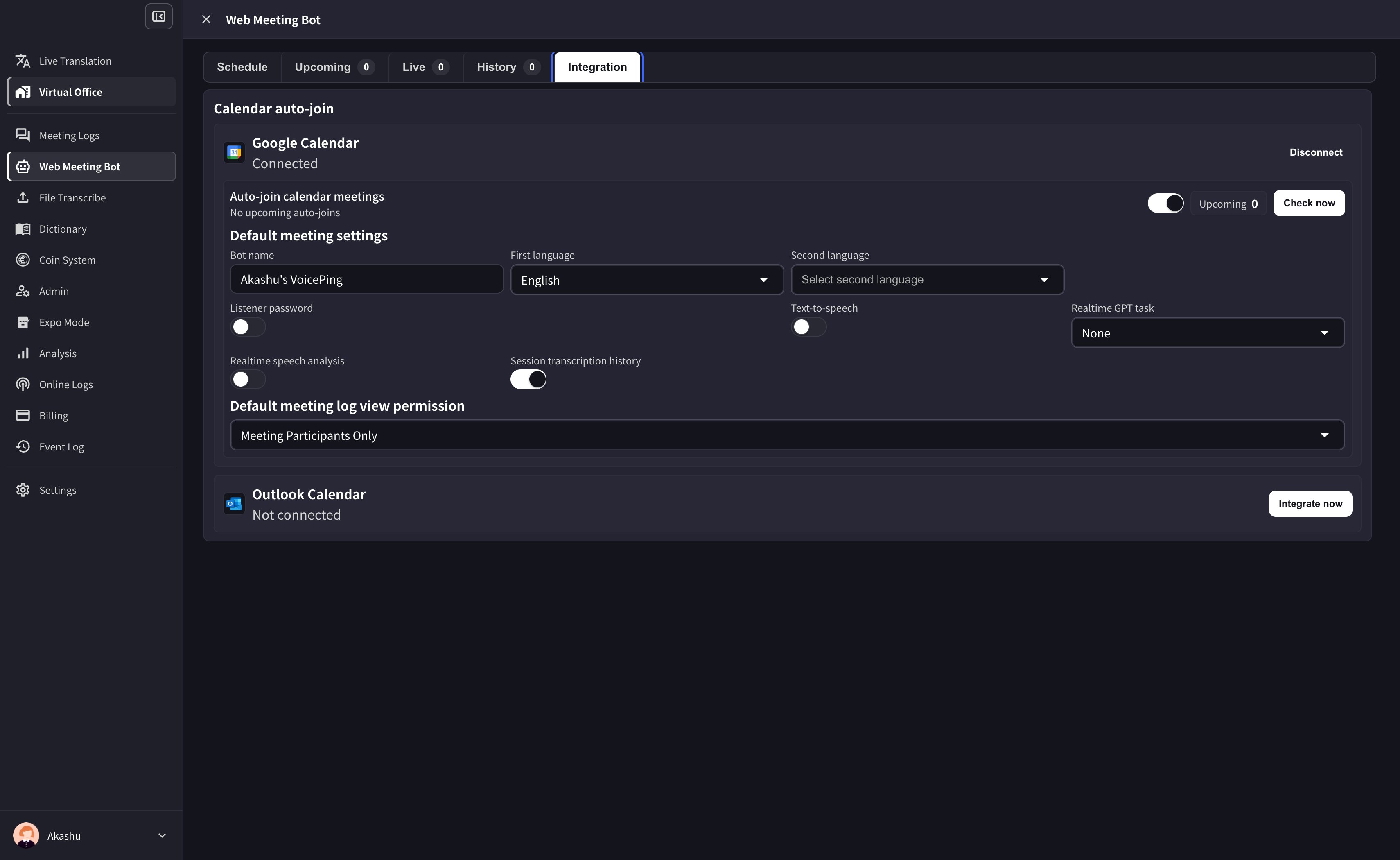This screenshot has width=1400, height=860.
Task: Click the Analysis bar chart icon
Action: (x=23, y=353)
